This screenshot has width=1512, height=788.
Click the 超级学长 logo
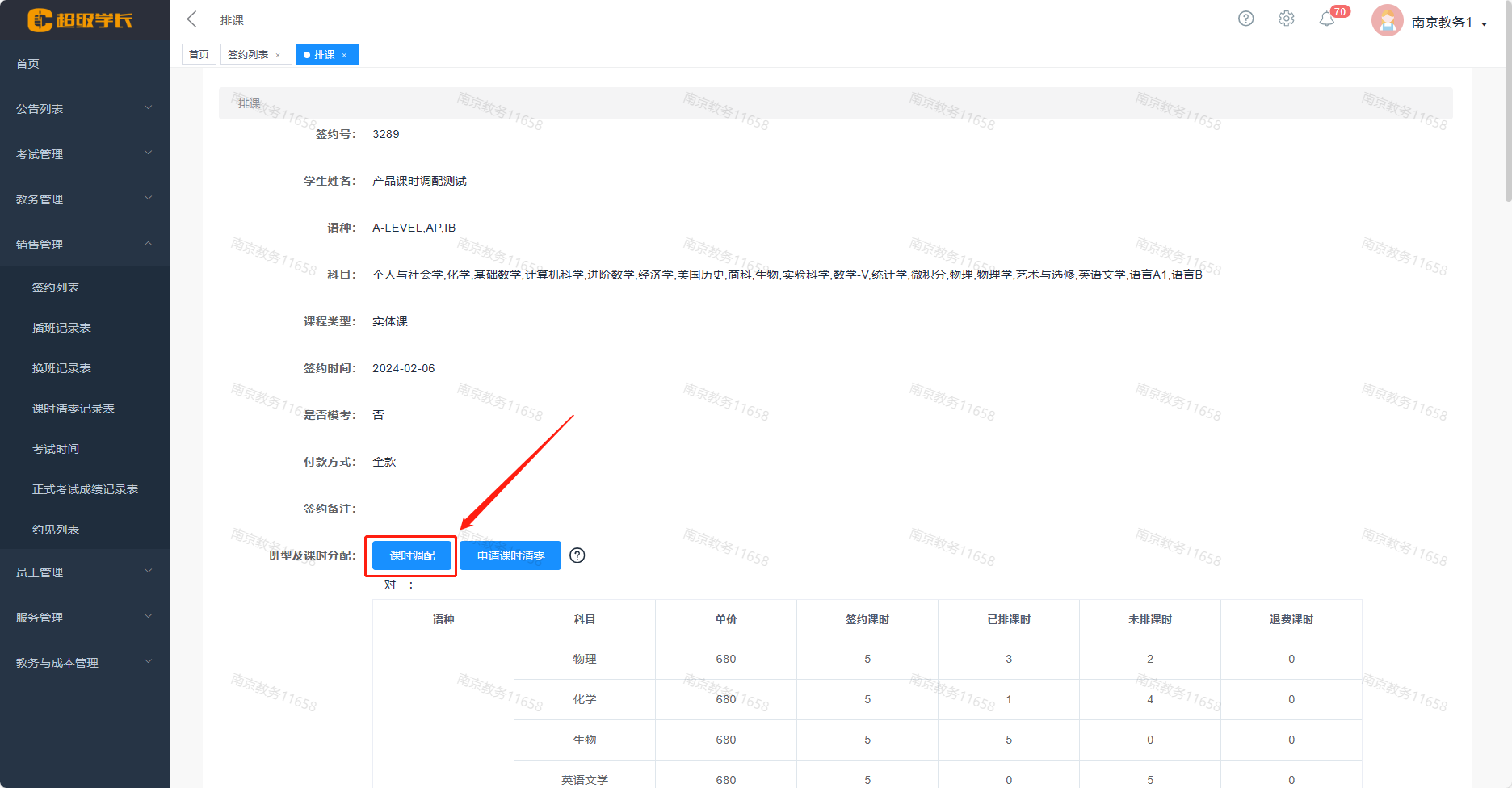80,20
